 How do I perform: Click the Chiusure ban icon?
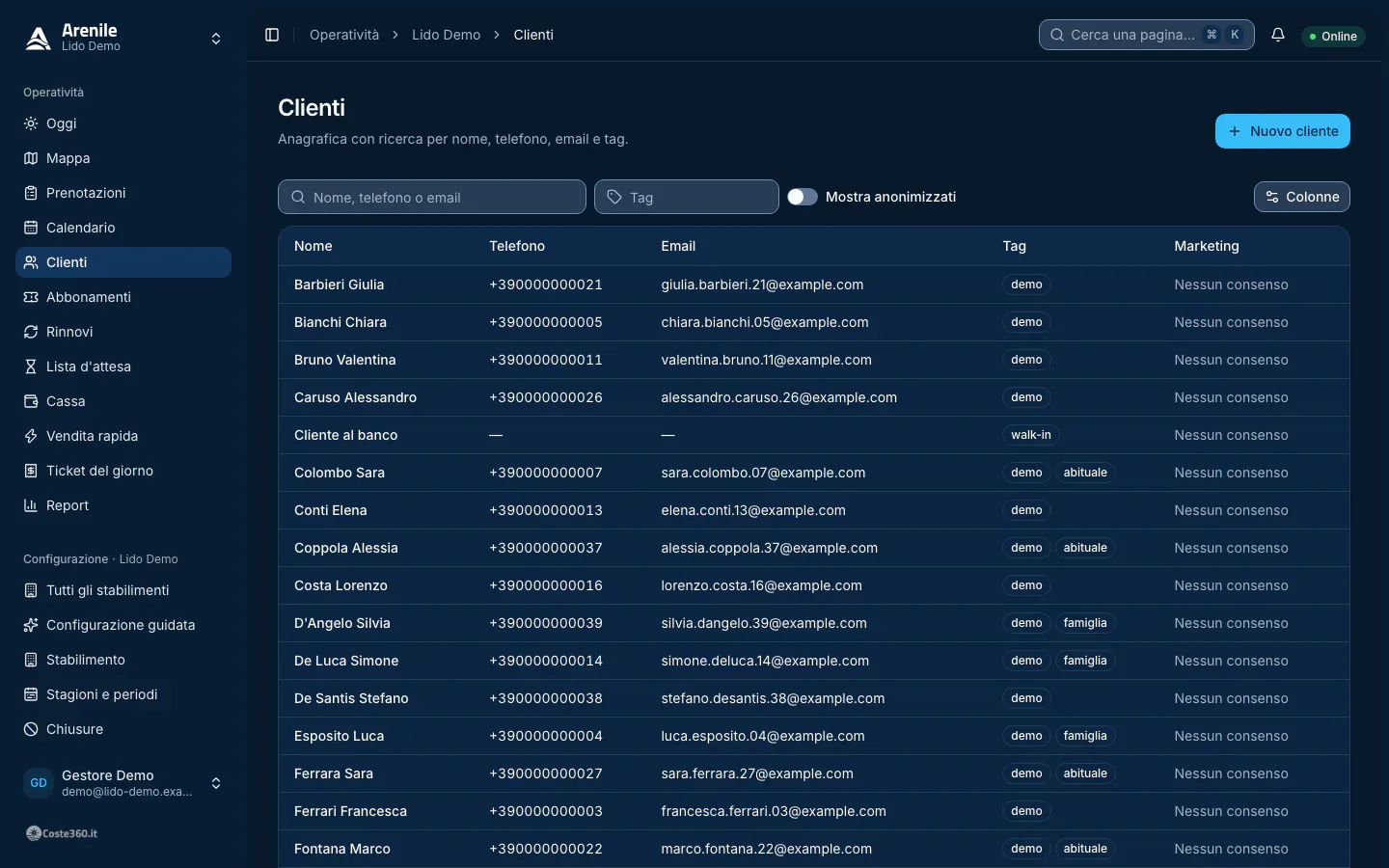(31, 729)
